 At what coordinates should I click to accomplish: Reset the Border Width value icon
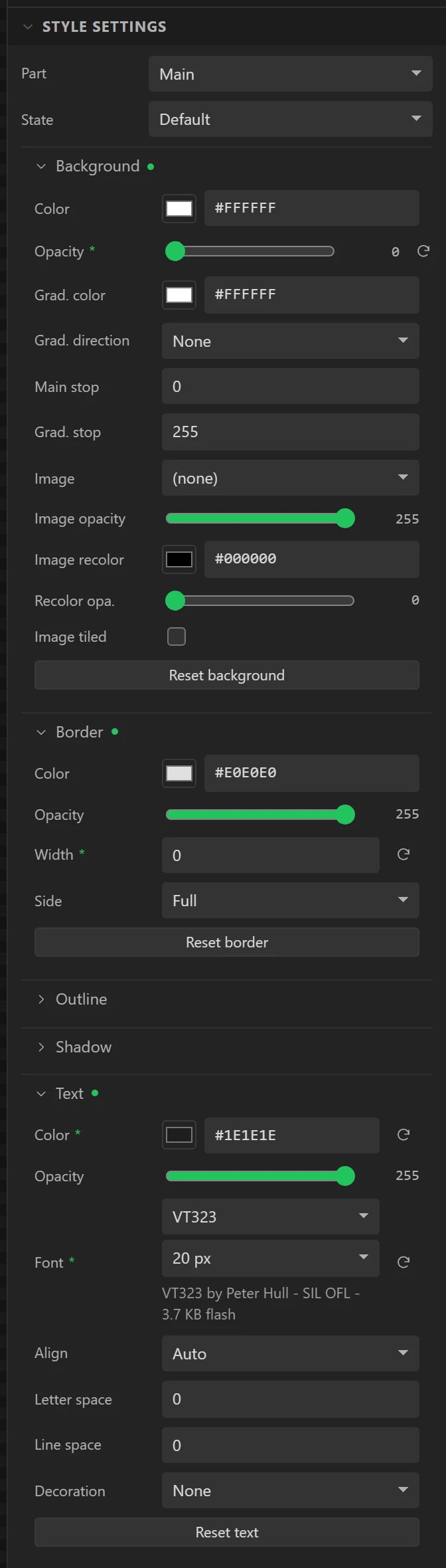[403, 854]
